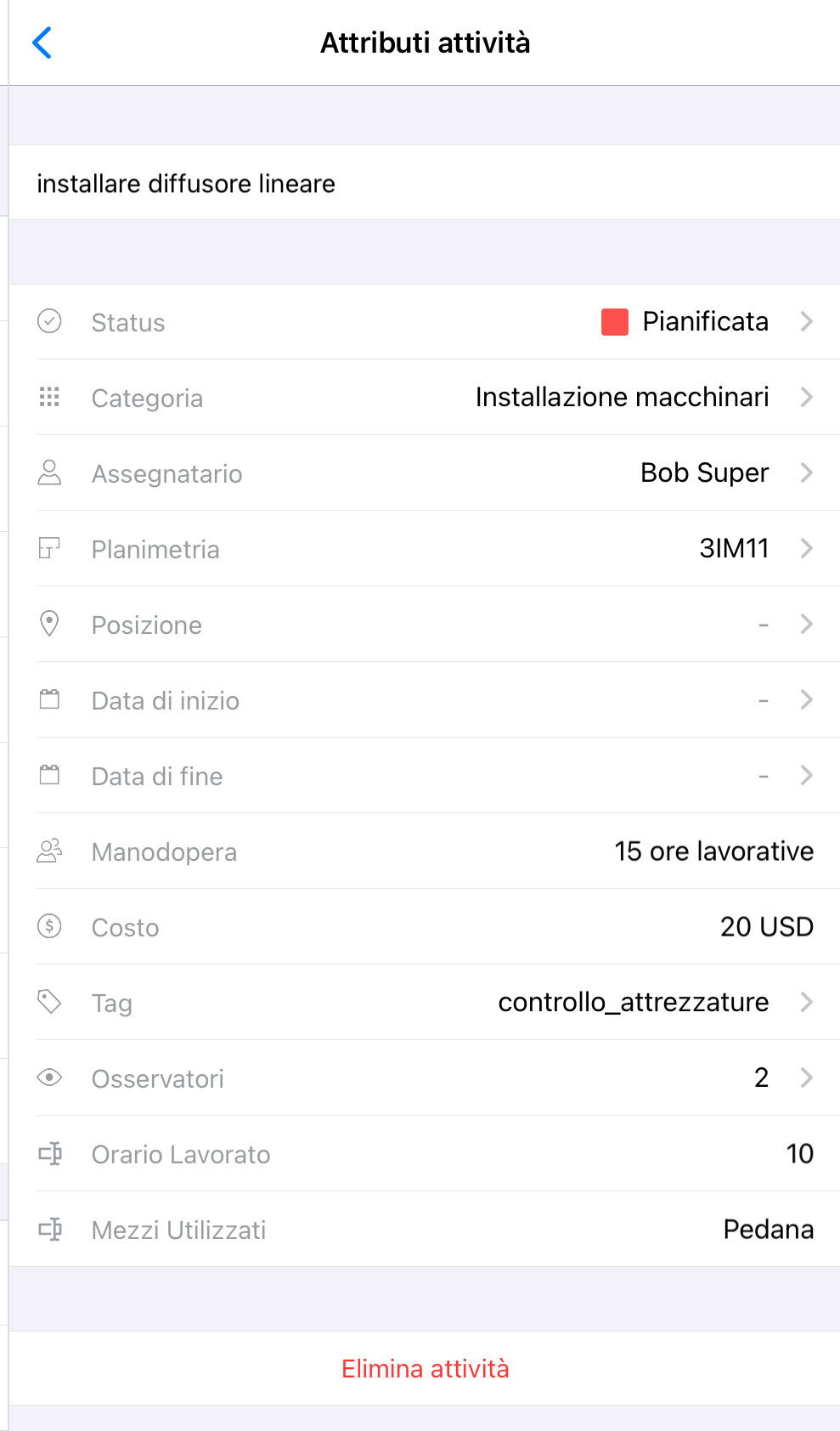Click the Mezzi Utilizzati value Pedana
This screenshot has height=1431, width=840.
(x=768, y=1229)
